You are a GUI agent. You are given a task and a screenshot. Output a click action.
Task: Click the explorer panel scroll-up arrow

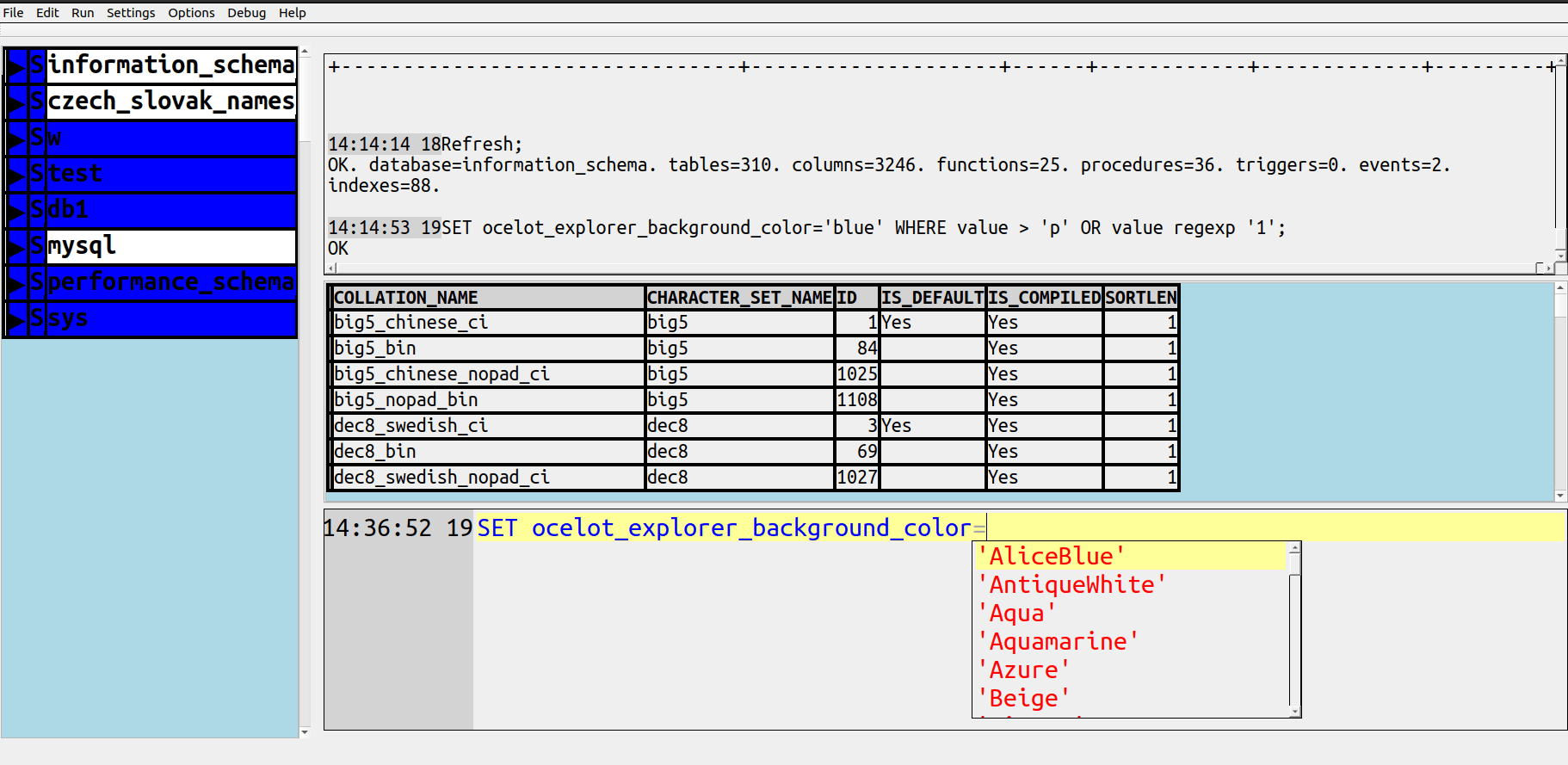[305, 52]
